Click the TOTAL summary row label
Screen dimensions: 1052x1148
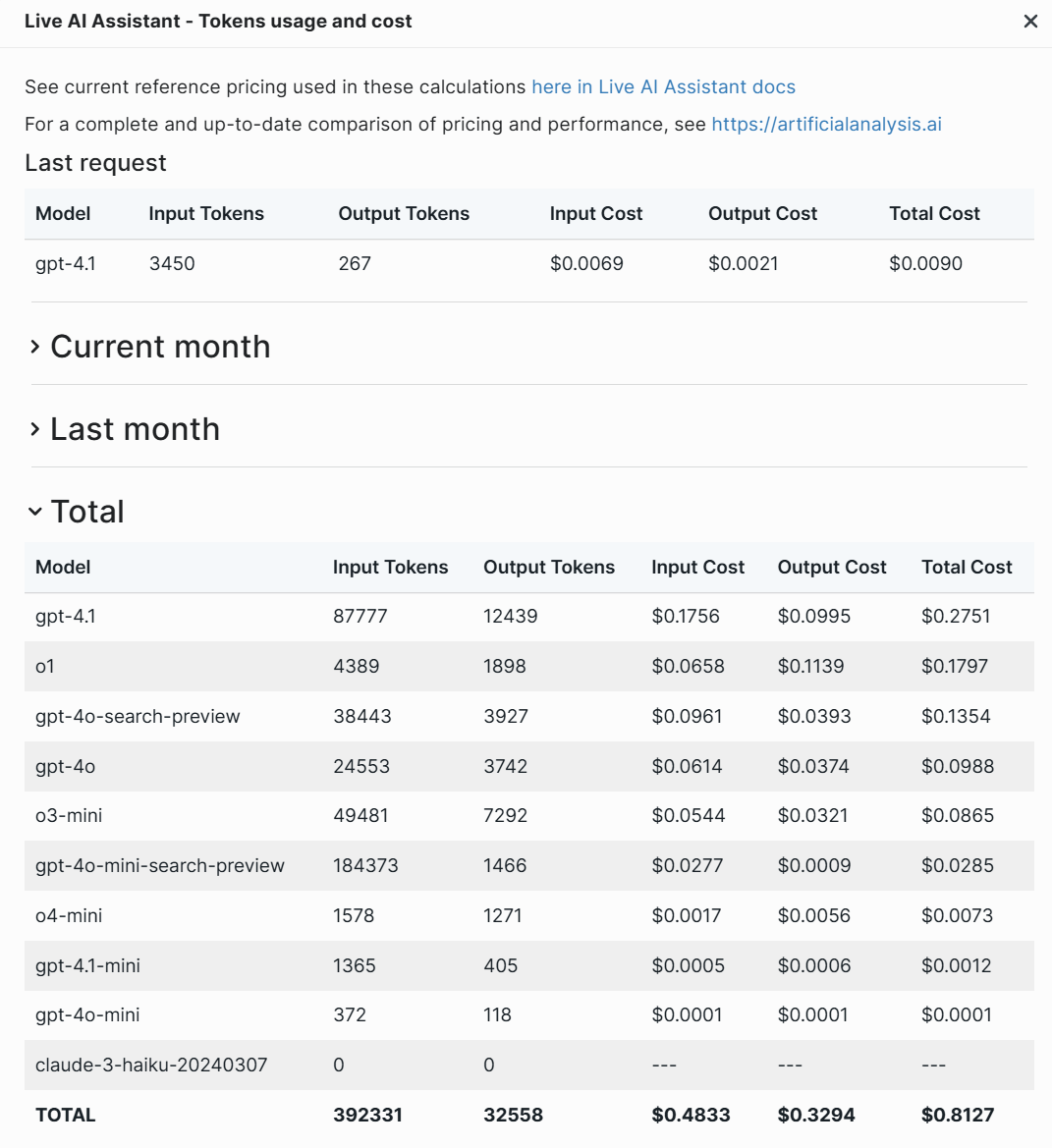click(x=66, y=1115)
